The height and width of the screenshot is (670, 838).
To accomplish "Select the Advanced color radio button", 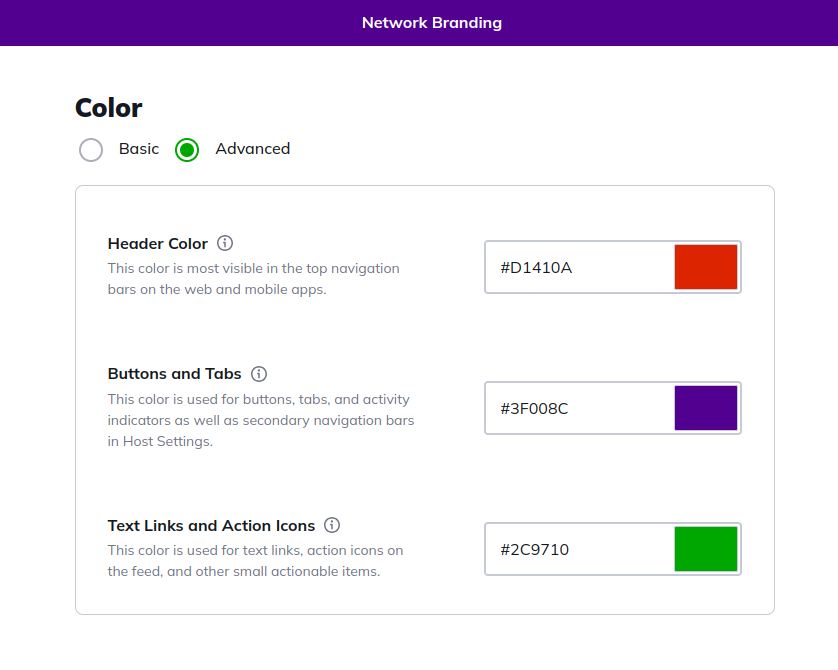I will tap(187, 150).
